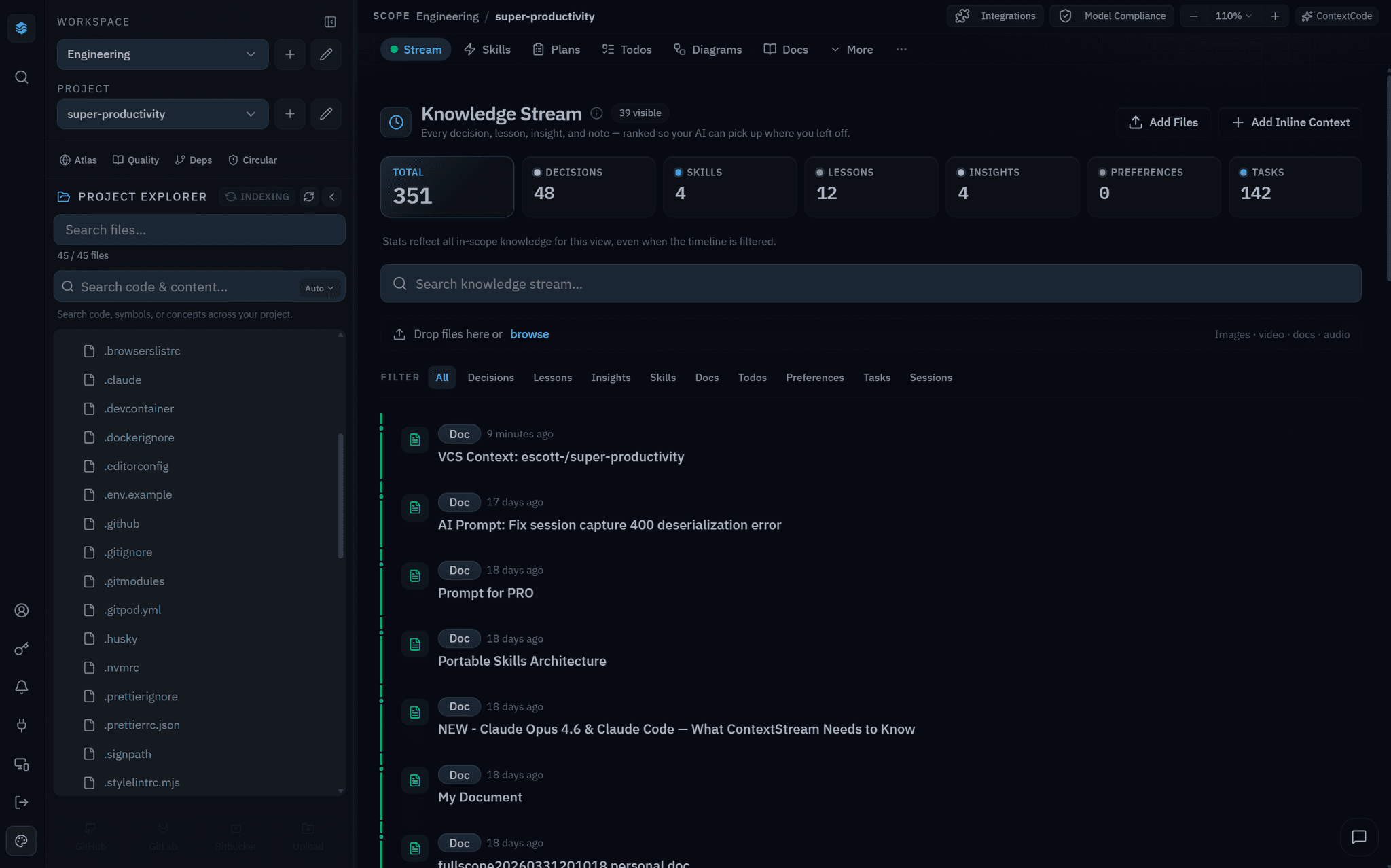
Task: Click the Search knowledge stream field
Action: tap(871, 283)
